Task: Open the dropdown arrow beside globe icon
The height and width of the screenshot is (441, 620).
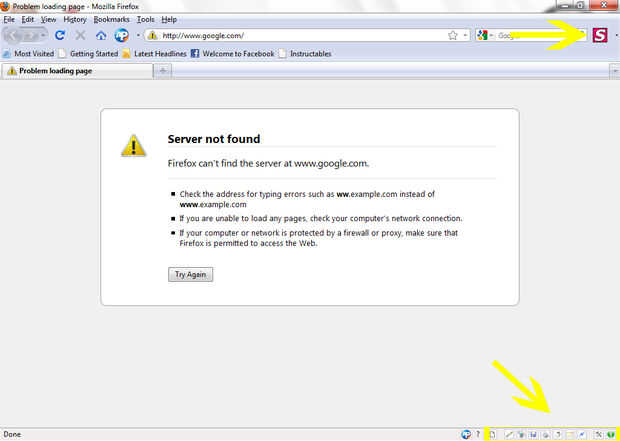Action: tap(138, 36)
